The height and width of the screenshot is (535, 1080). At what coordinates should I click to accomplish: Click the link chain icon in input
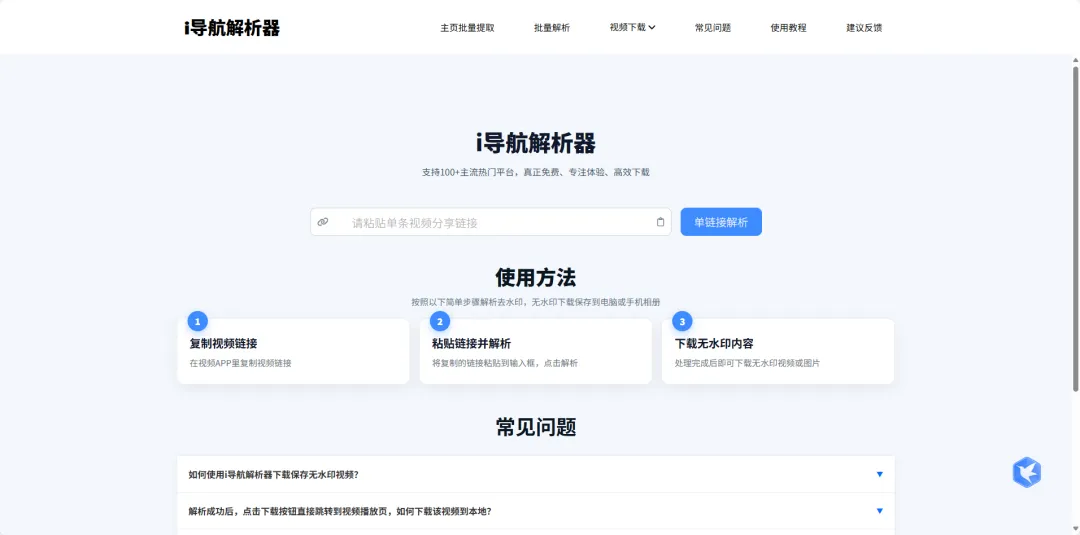[x=323, y=222]
